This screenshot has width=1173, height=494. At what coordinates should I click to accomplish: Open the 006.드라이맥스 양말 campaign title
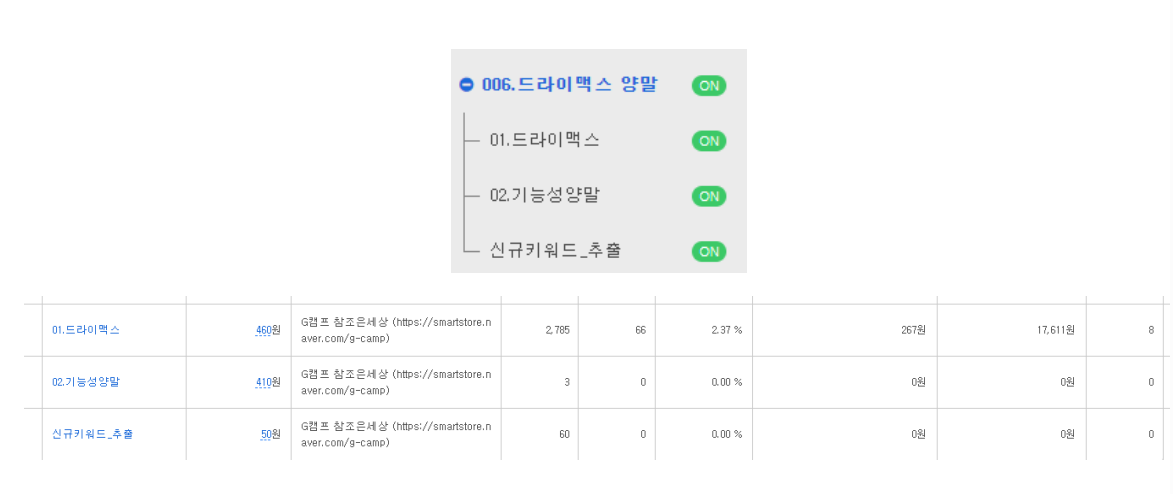point(569,85)
